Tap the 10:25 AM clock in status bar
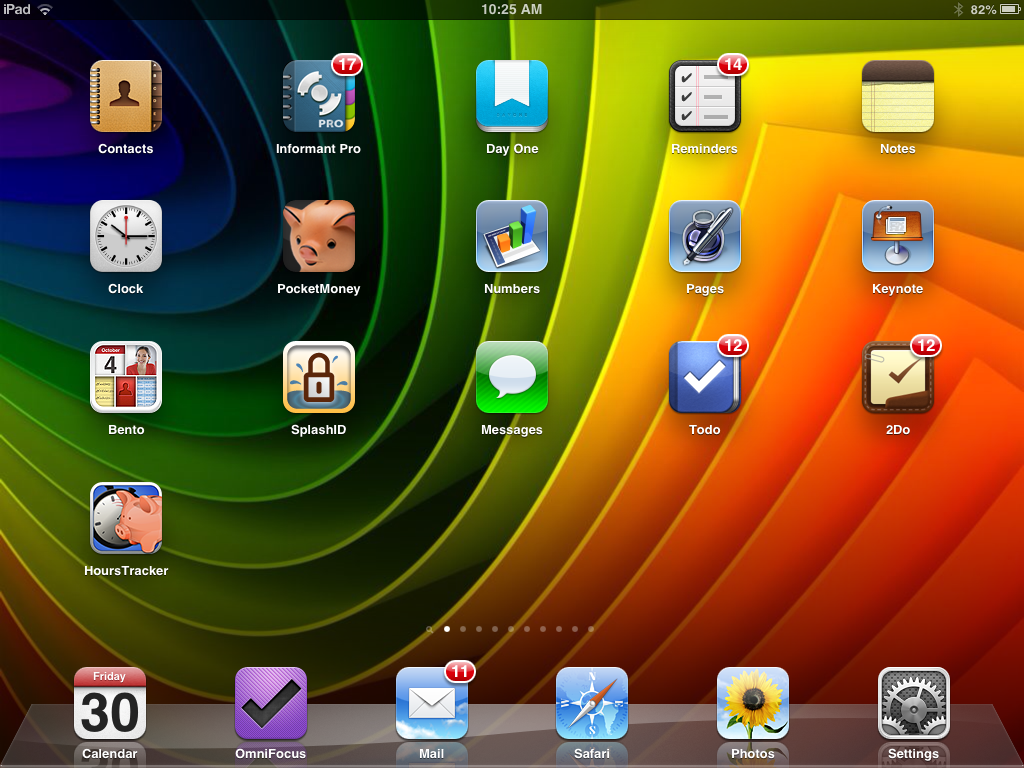The width and height of the screenshot is (1024, 768). pos(511,9)
